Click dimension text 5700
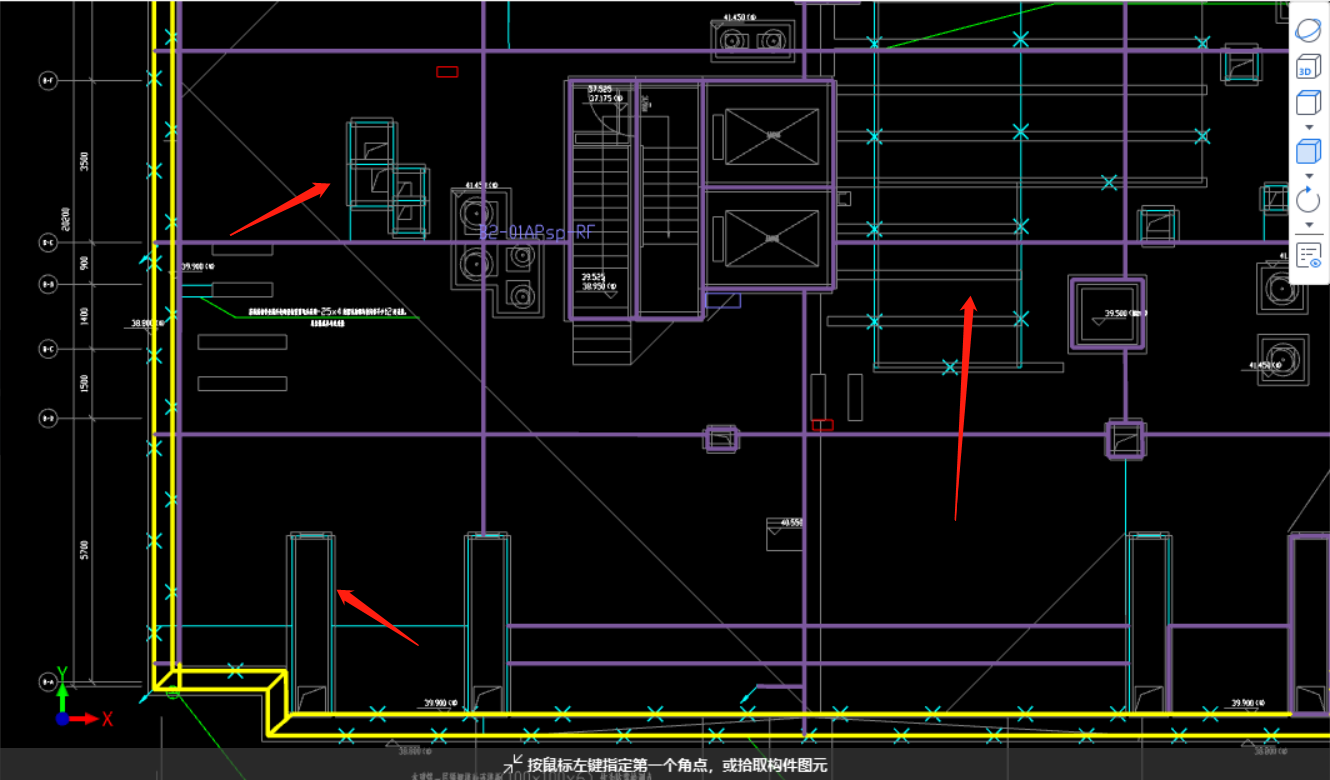This screenshot has height=780, width=1330. click(x=85, y=550)
